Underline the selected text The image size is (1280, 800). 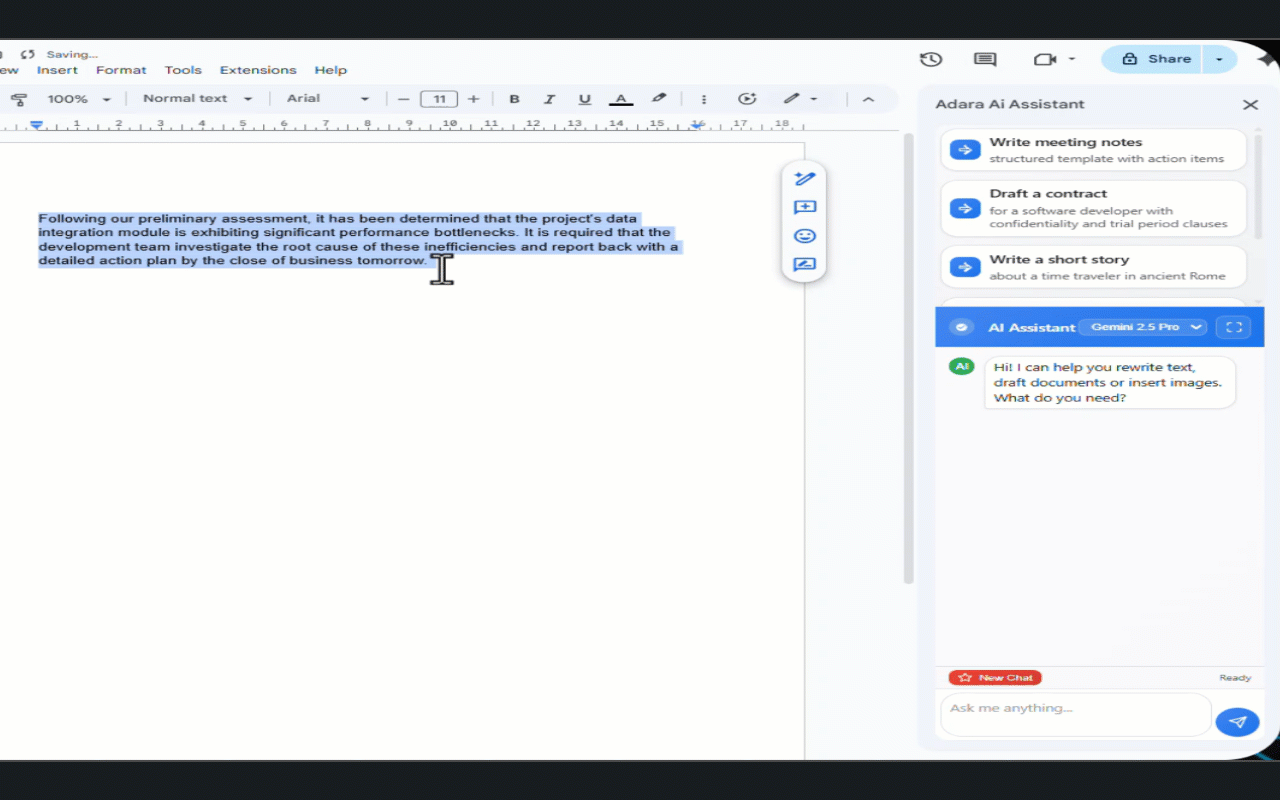(584, 98)
